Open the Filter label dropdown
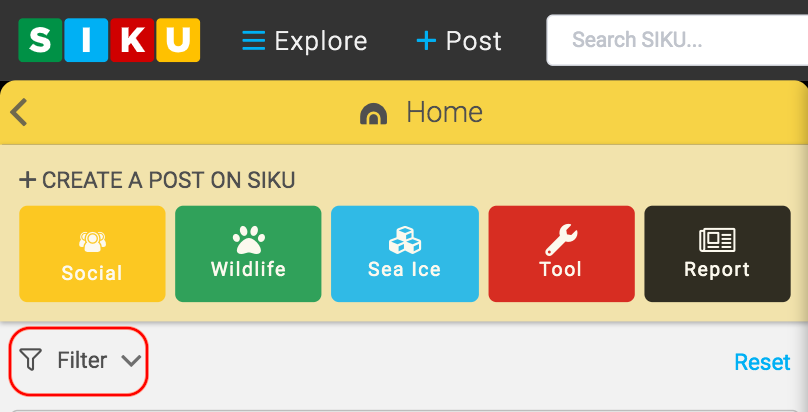The height and width of the screenshot is (412, 808). click(82, 360)
